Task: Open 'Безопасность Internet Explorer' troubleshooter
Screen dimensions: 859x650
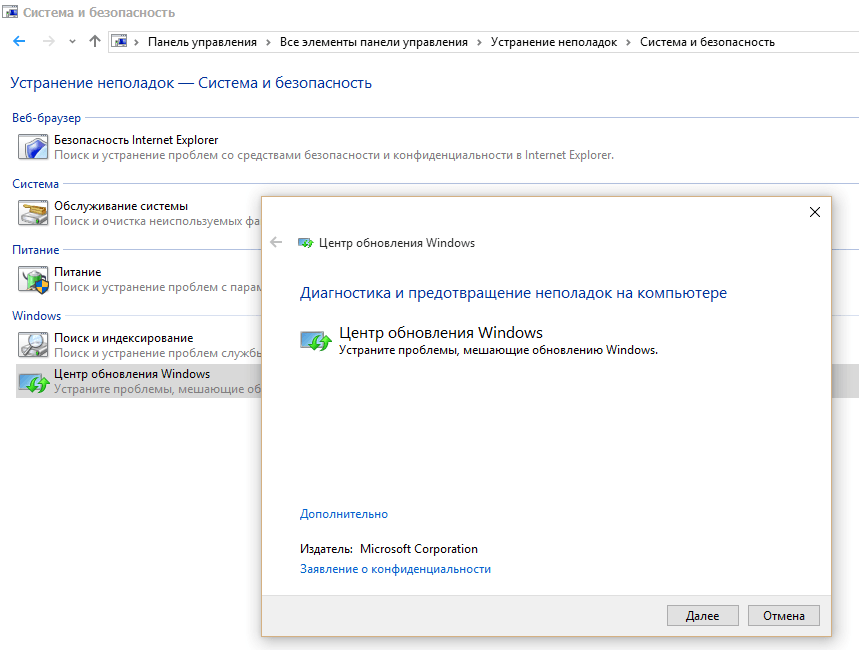Action: tap(136, 140)
